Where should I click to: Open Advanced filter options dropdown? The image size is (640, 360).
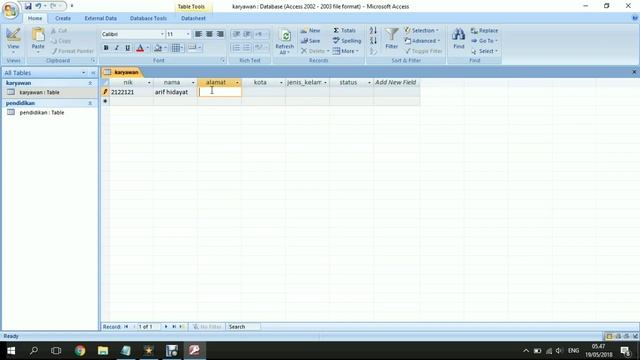[x=423, y=41]
